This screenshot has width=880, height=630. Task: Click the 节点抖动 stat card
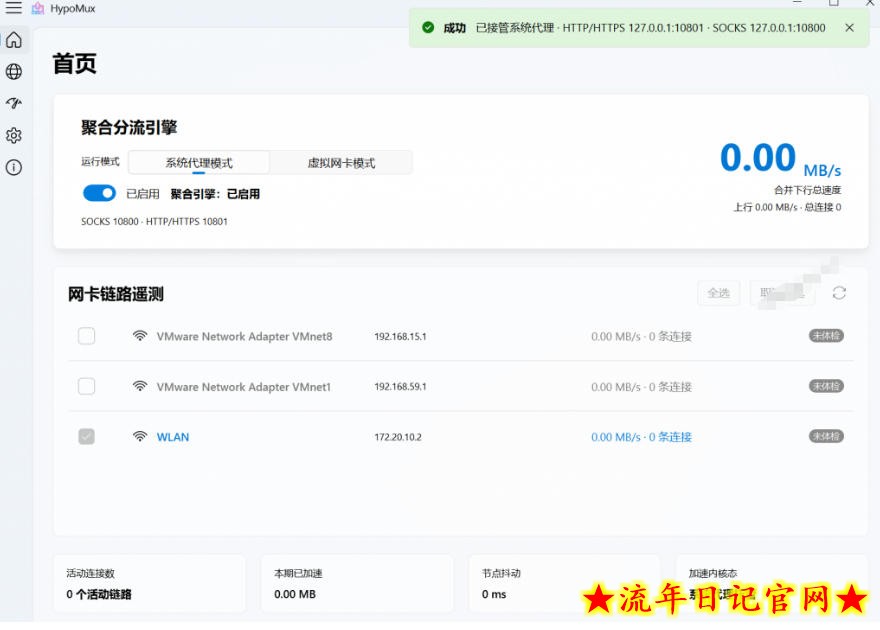click(x=564, y=583)
